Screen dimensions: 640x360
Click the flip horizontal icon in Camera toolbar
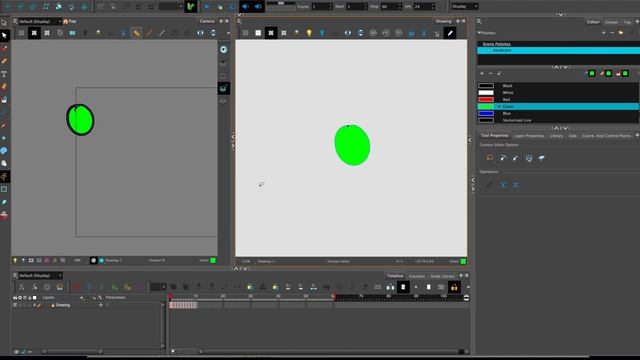(200, 33)
